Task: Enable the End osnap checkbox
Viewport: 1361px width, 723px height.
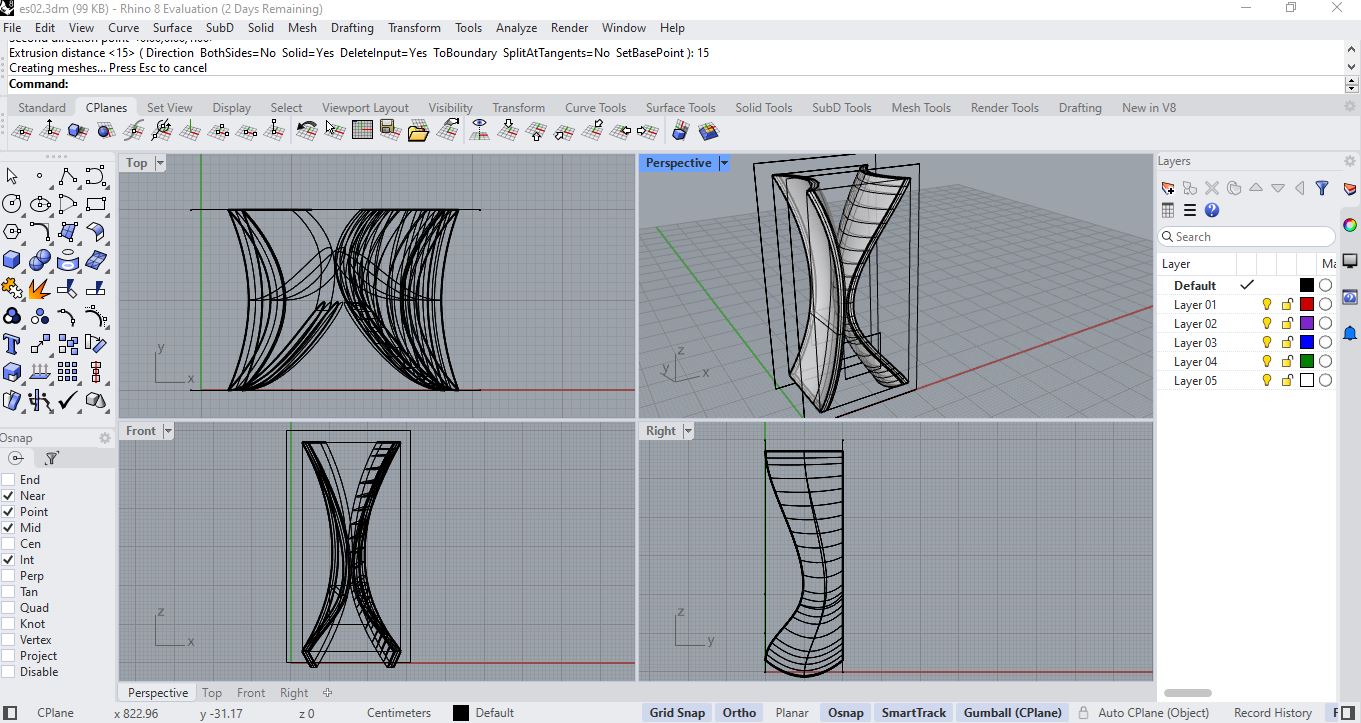Action: [x=9, y=480]
